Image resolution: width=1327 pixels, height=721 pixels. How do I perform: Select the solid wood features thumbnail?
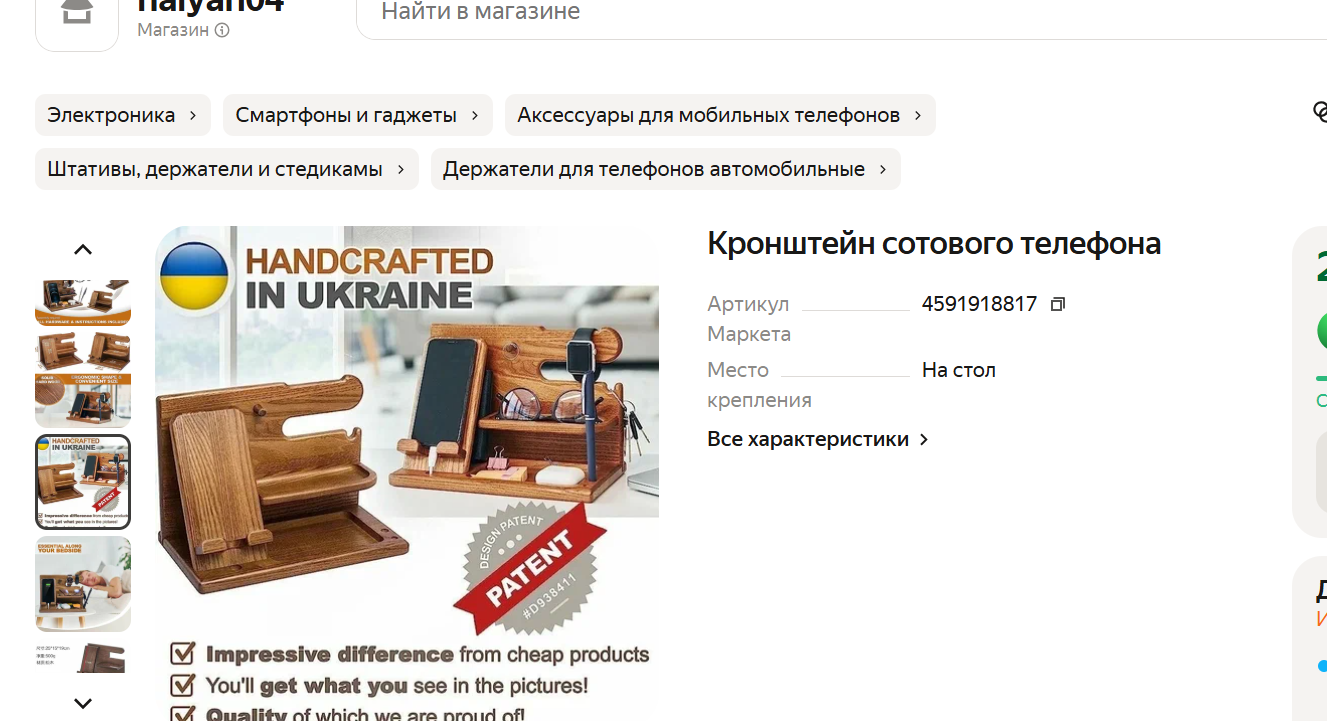pyautogui.click(x=83, y=380)
